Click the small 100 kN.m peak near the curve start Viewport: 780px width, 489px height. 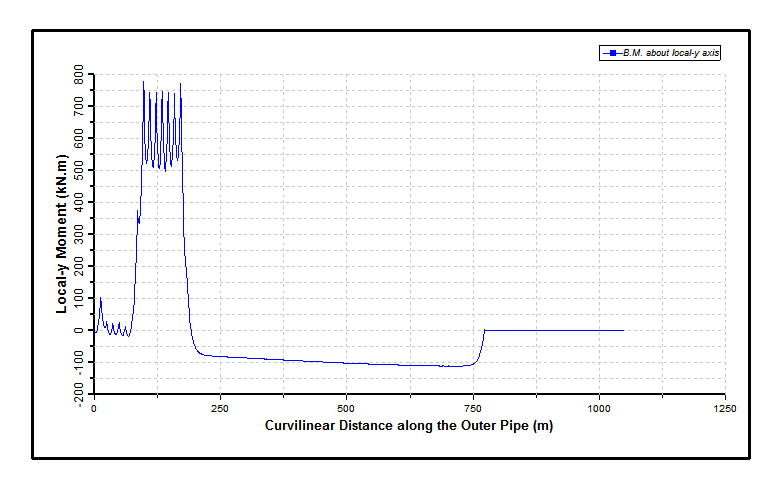click(100, 298)
